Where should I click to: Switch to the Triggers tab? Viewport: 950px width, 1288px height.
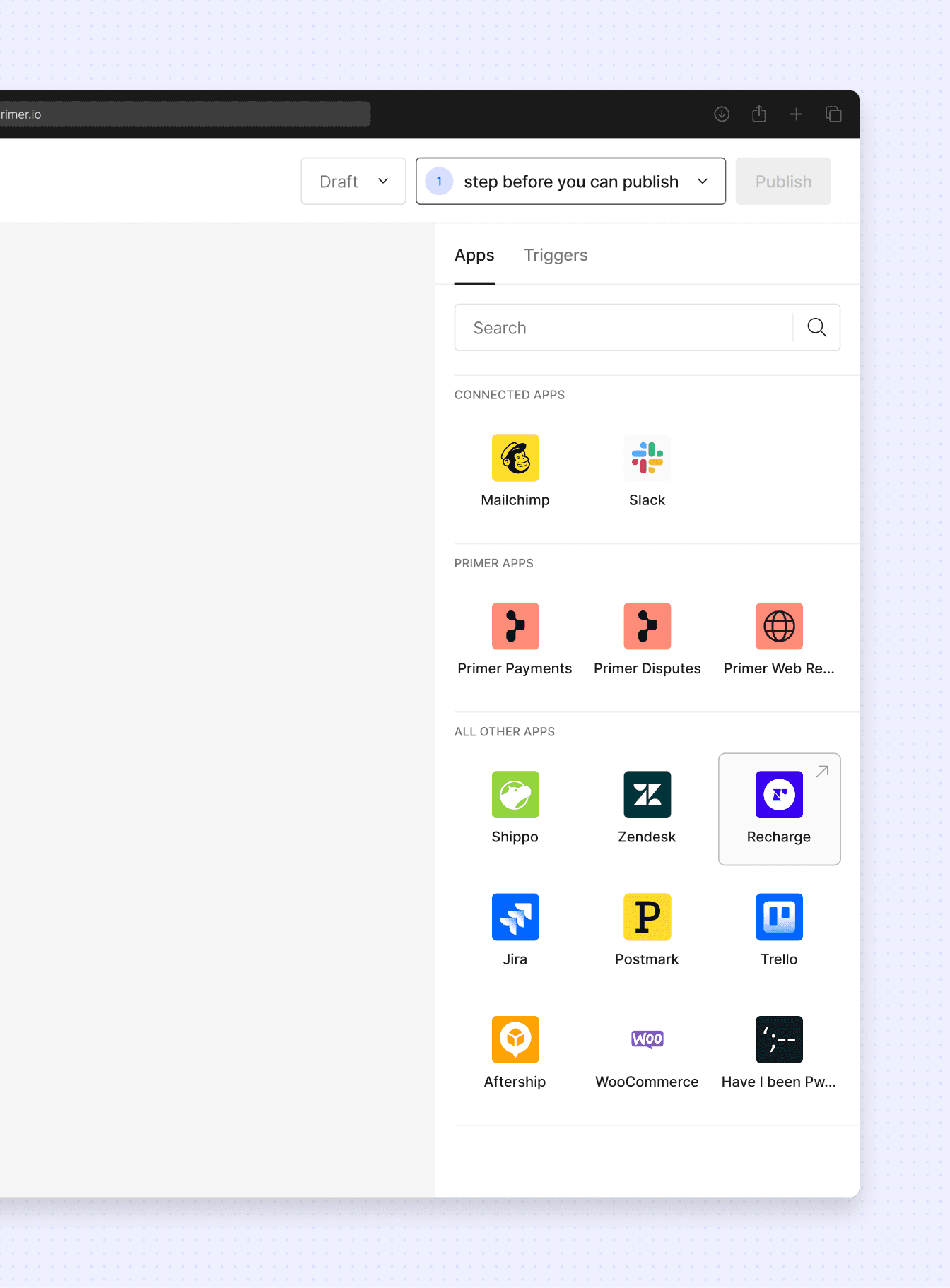coord(556,255)
